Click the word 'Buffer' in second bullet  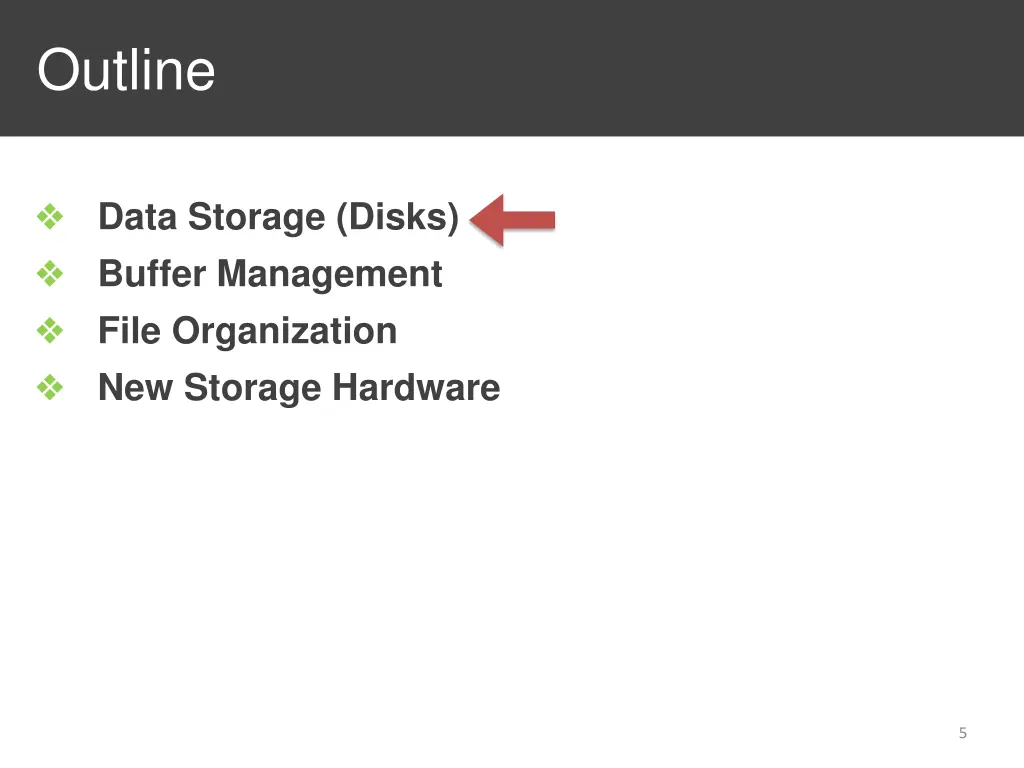[153, 273]
